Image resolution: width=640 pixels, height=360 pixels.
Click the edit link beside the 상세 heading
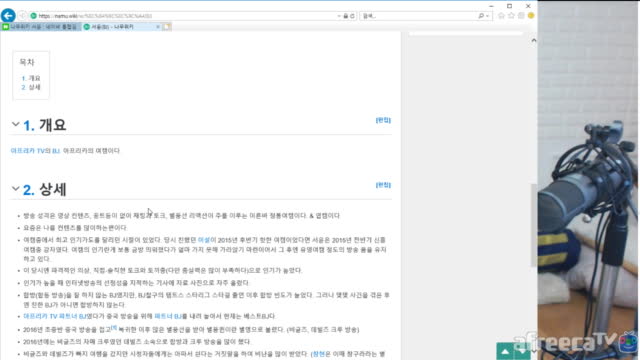click(x=383, y=185)
